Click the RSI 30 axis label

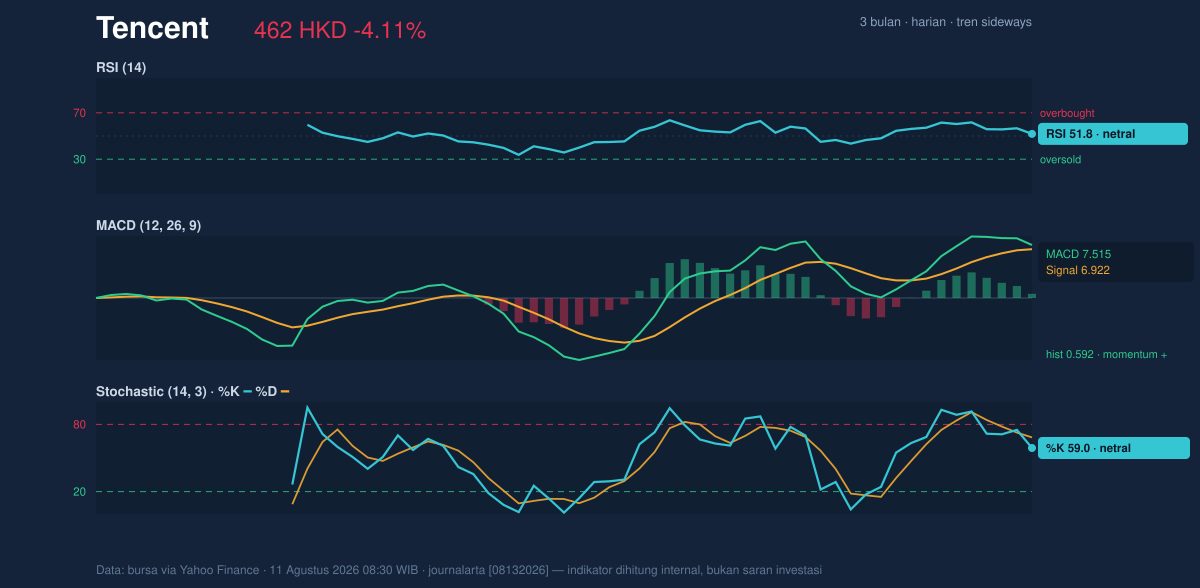79,159
